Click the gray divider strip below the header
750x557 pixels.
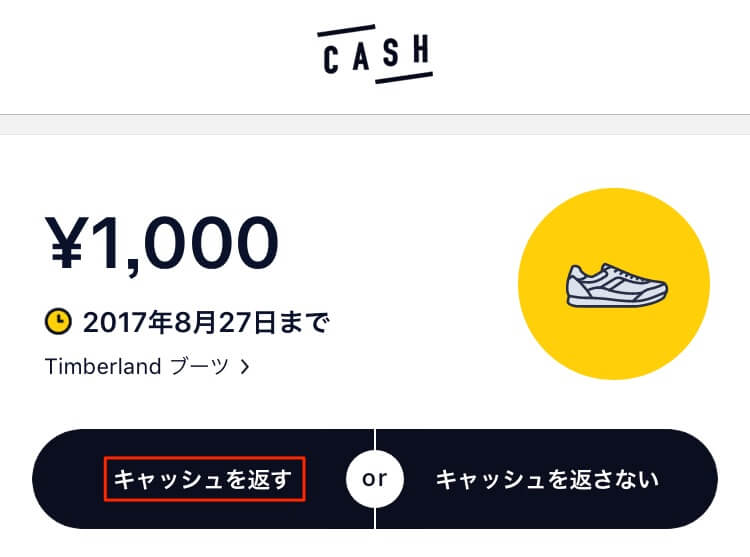(x=375, y=125)
